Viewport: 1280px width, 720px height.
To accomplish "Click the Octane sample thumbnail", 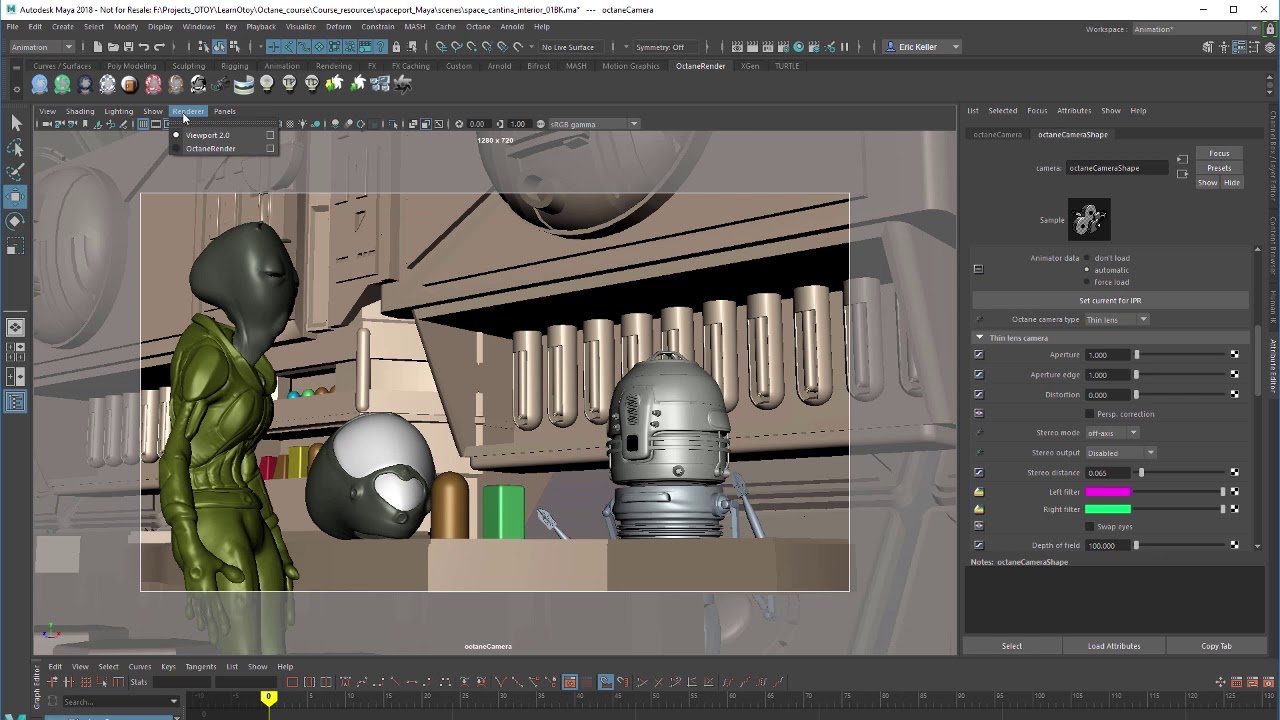I will click(x=1089, y=220).
